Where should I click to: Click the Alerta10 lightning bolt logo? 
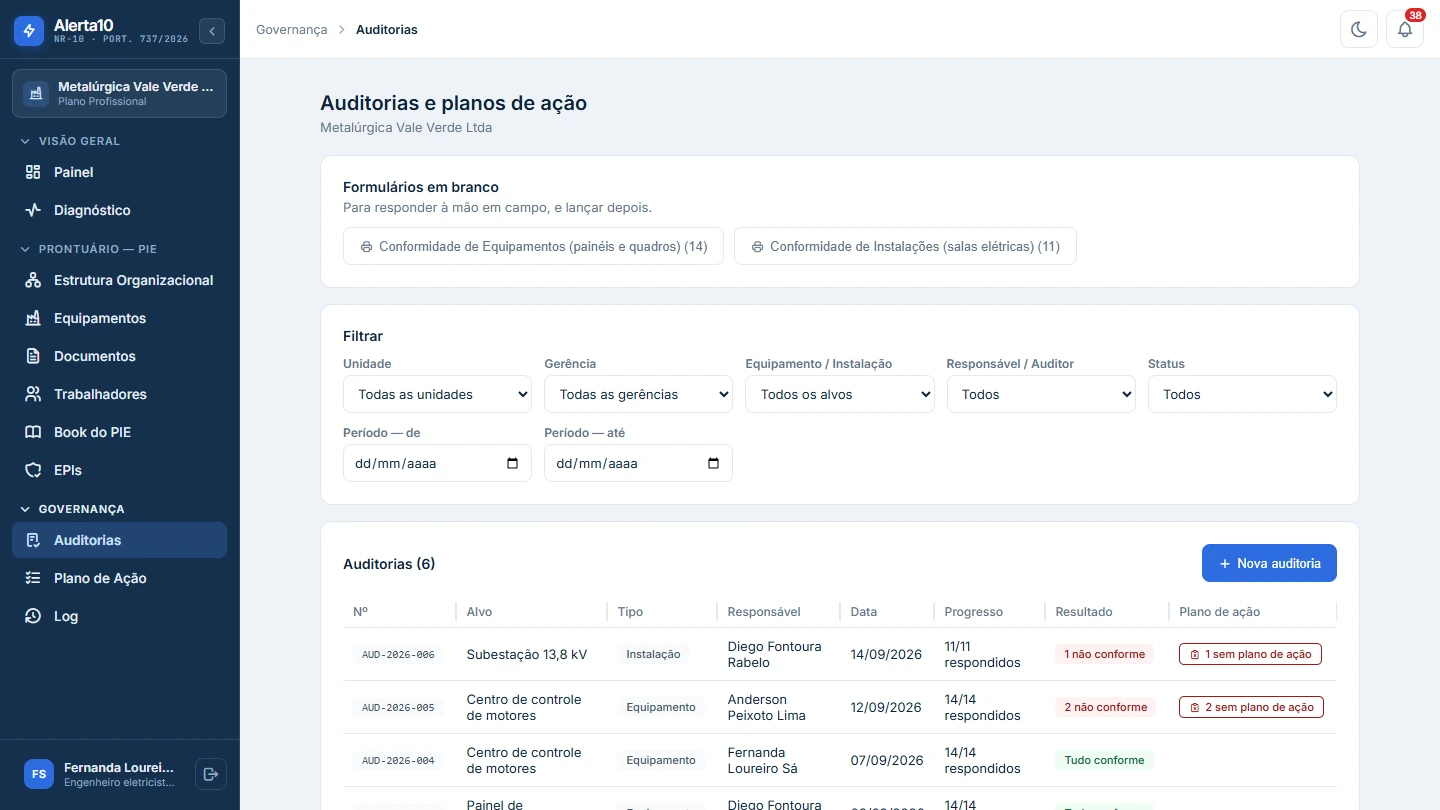[x=29, y=31]
